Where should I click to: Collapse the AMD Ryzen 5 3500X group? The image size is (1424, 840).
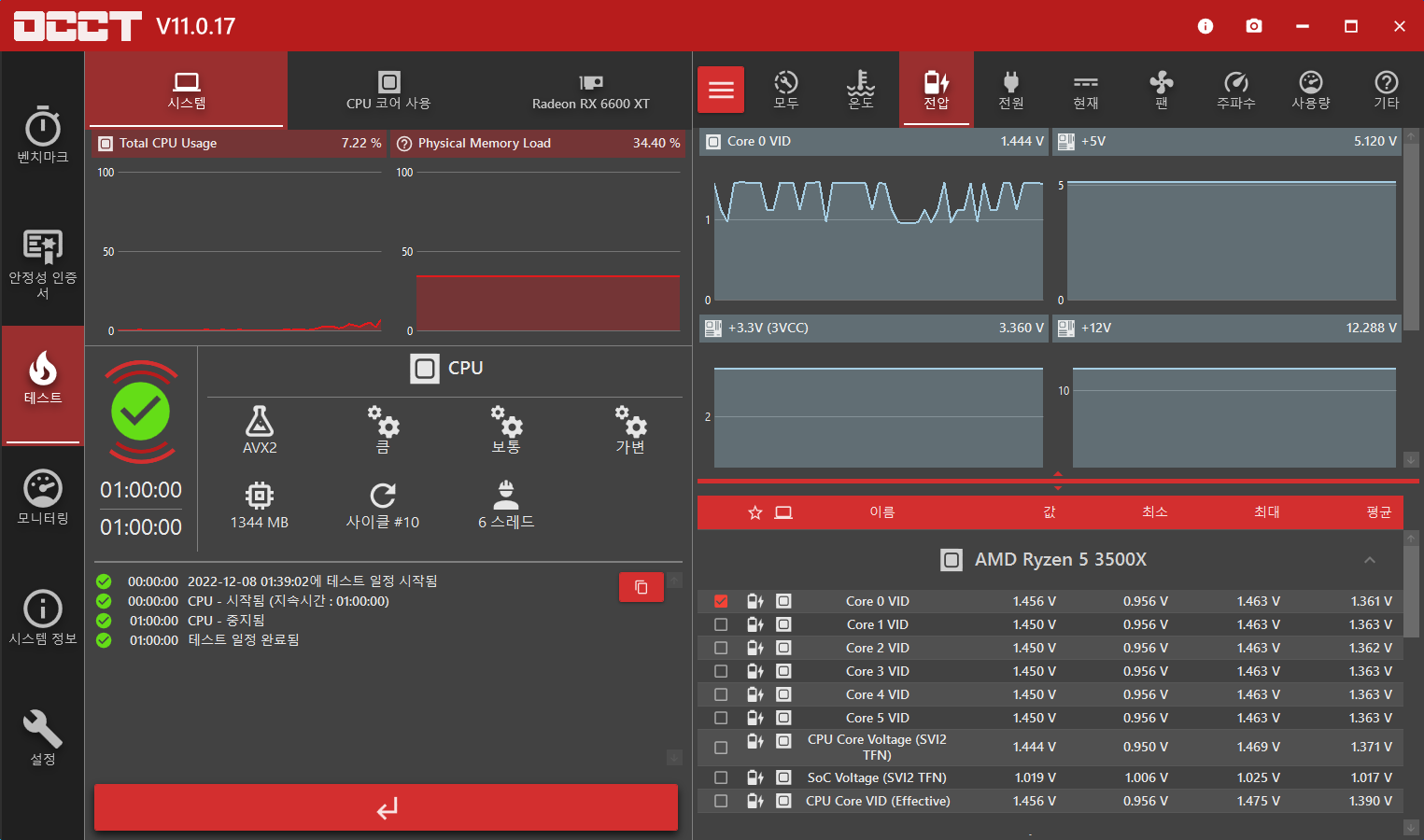(x=1370, y=560)
